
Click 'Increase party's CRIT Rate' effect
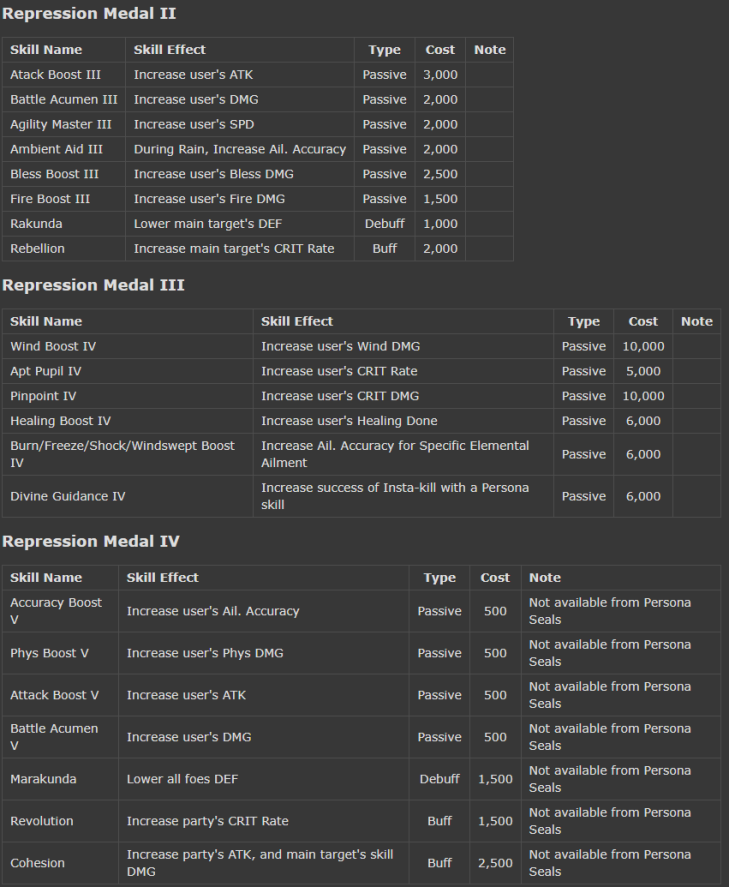click(x=208, y=821)
